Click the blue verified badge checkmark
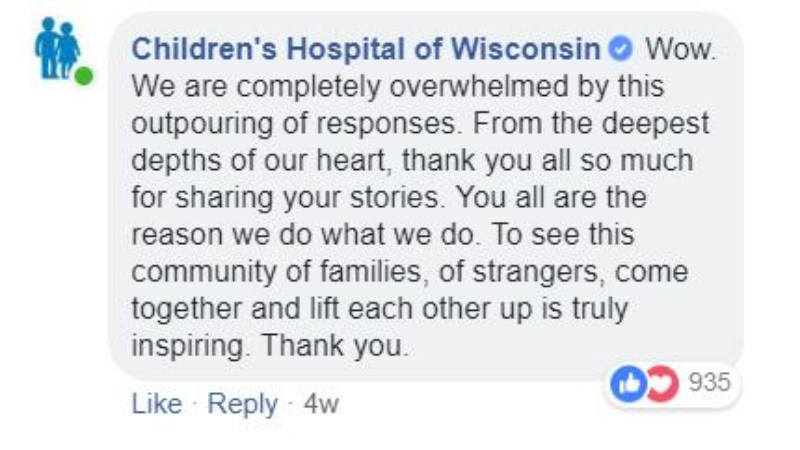This screenshot has width=800, height=450. point(621,48)
